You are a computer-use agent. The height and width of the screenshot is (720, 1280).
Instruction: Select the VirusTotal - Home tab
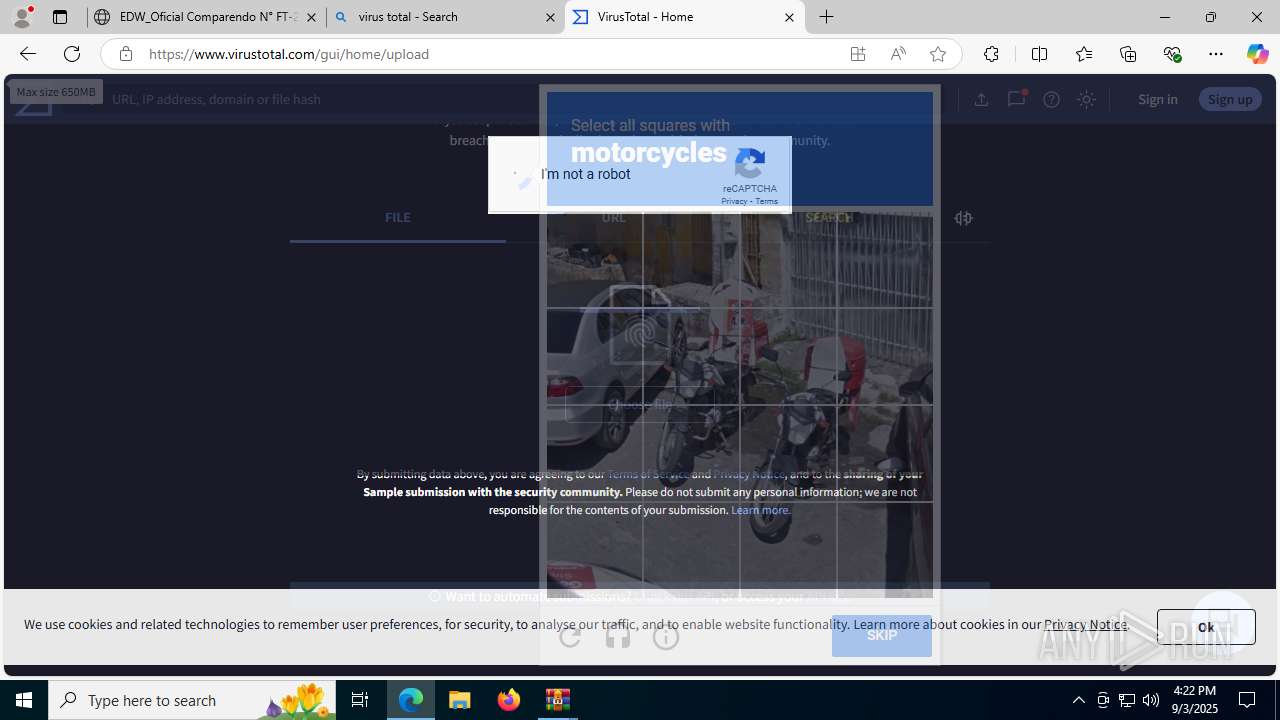point(685,17)
